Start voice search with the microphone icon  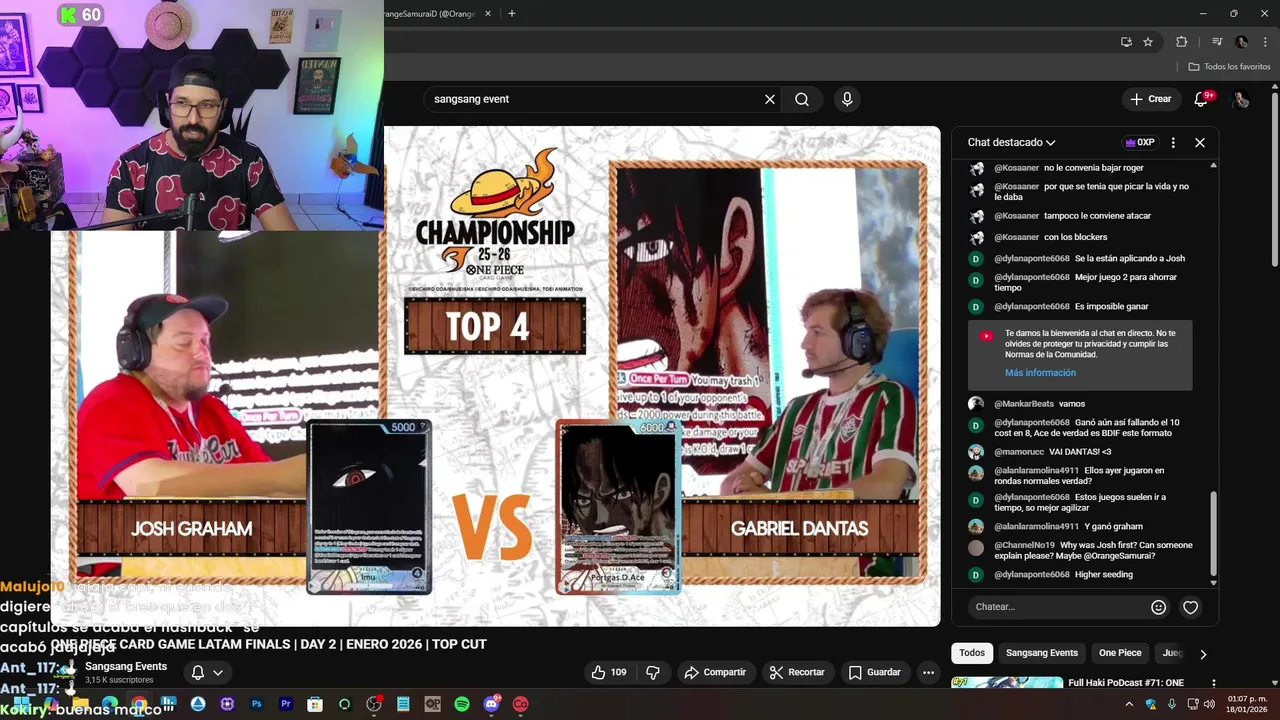tap(847, 99)
